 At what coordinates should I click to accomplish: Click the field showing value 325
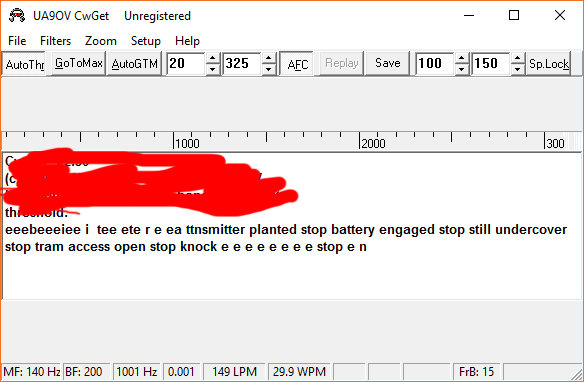tap(241, 64)
